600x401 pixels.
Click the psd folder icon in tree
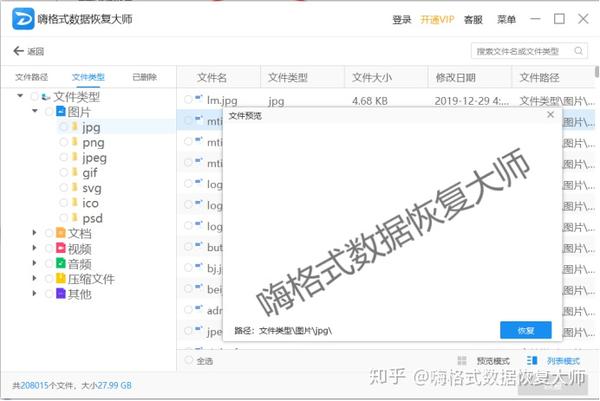coord(75,218)
